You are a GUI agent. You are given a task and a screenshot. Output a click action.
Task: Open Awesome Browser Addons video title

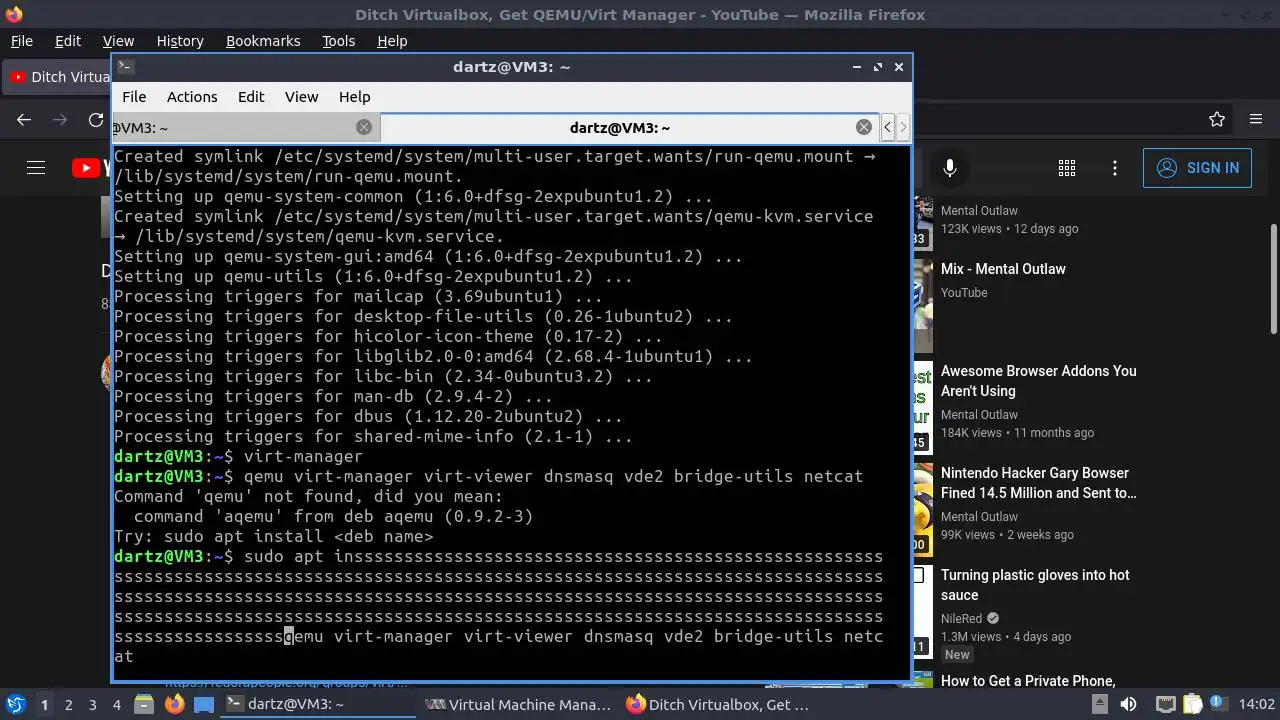pyautogui.click(x=1039, y=381)
